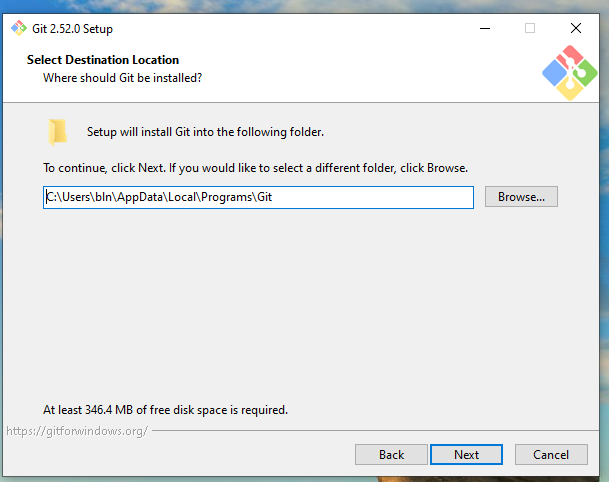Minimize the Git Setup window

[484, 28]
